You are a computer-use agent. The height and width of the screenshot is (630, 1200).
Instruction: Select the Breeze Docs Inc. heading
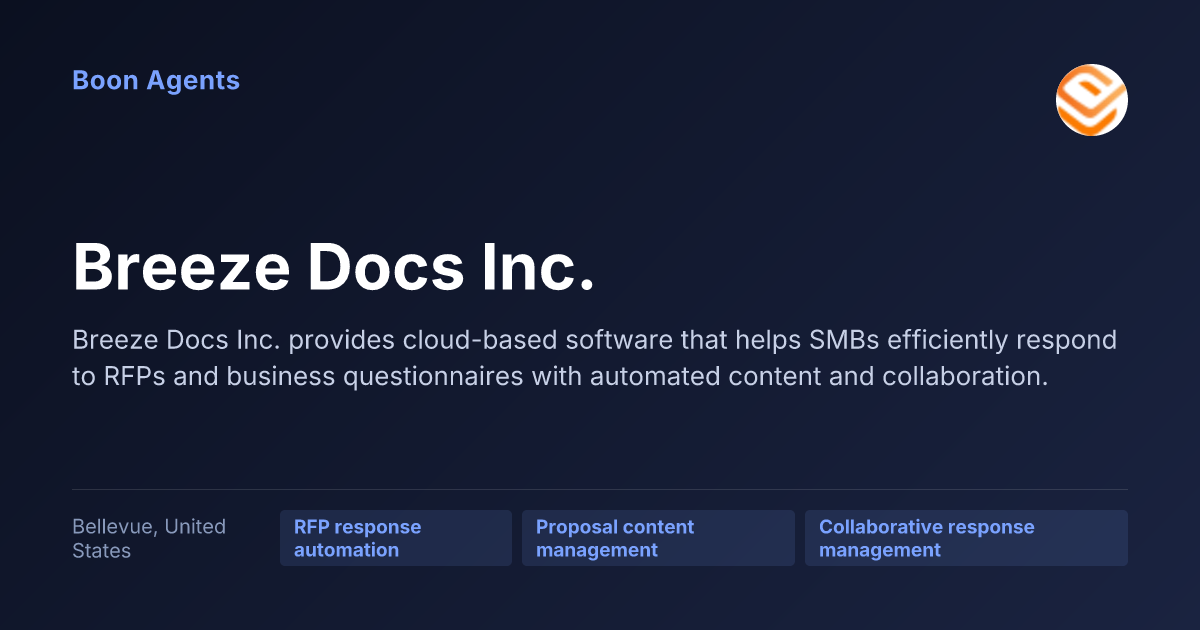click(x=334, y=268)
